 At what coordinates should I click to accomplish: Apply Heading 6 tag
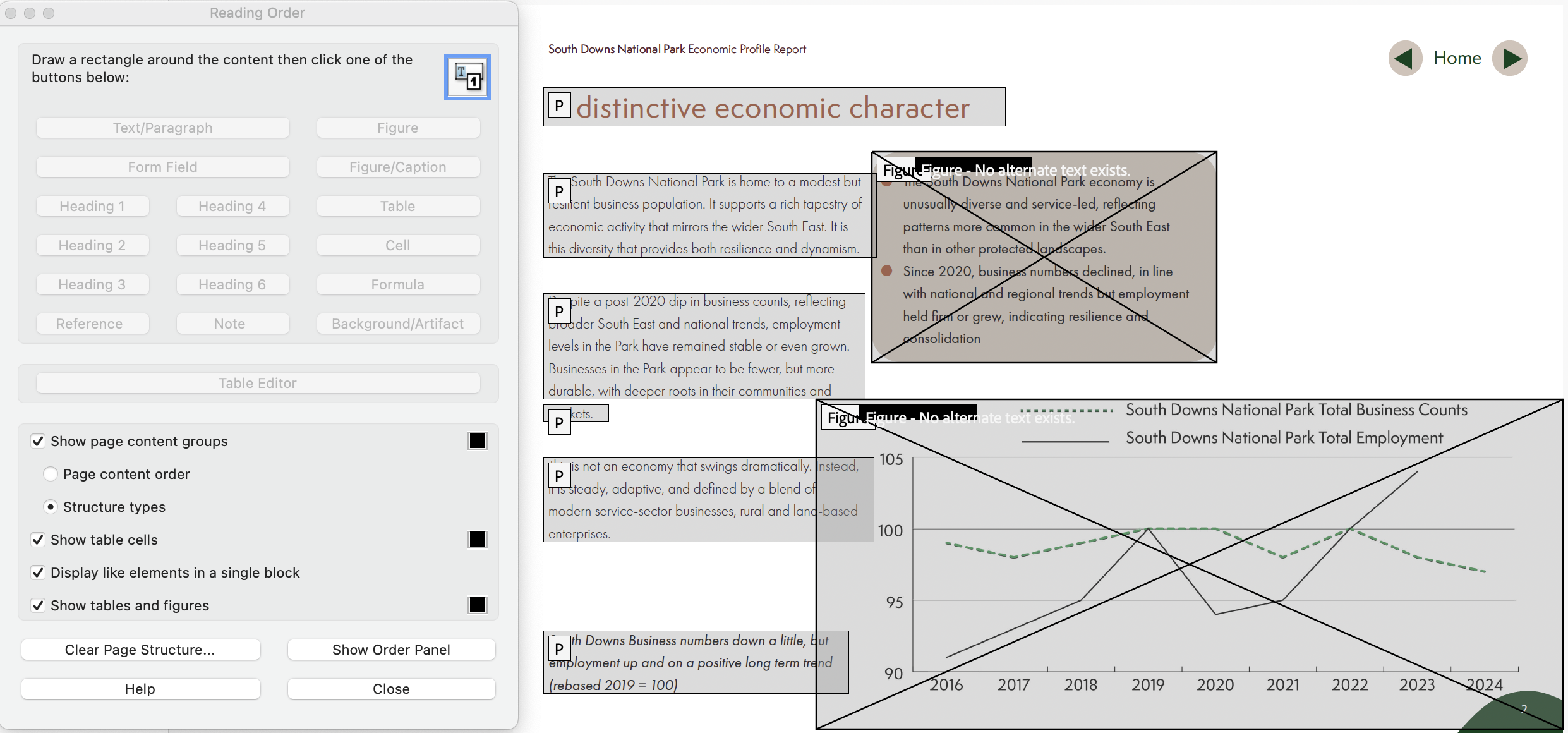click(x=232, y=284)
